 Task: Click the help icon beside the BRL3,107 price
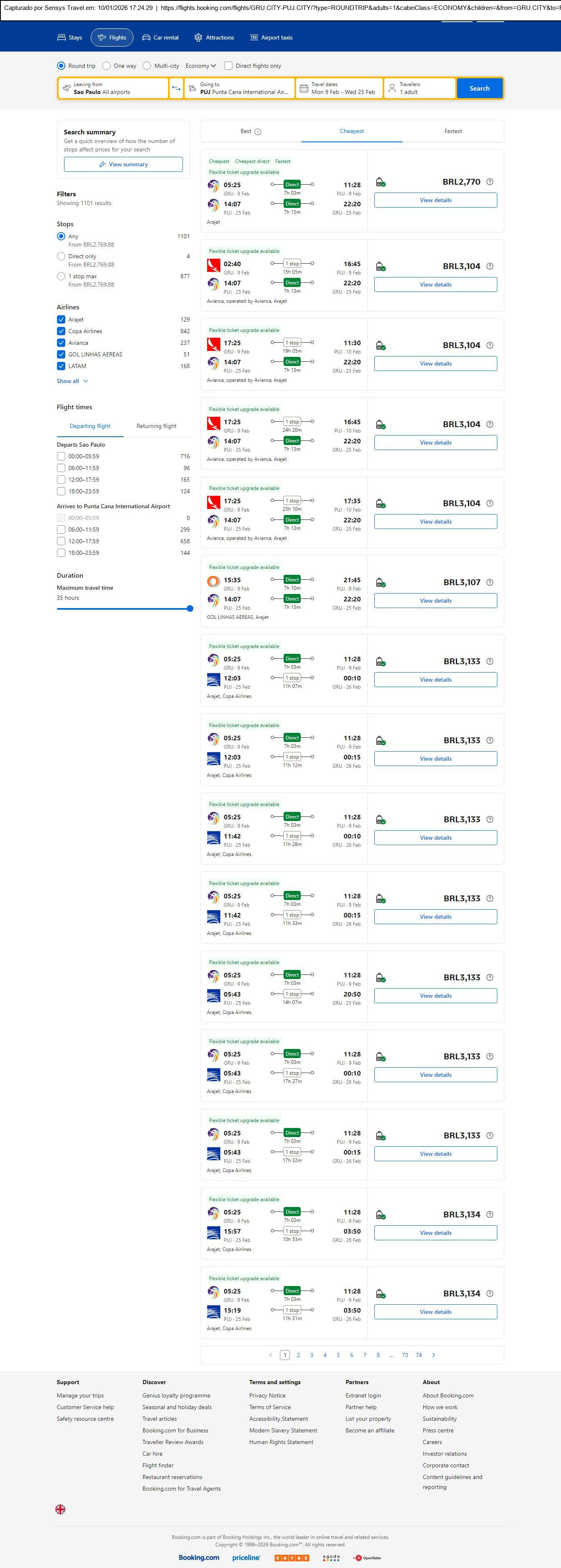(490, 583)
